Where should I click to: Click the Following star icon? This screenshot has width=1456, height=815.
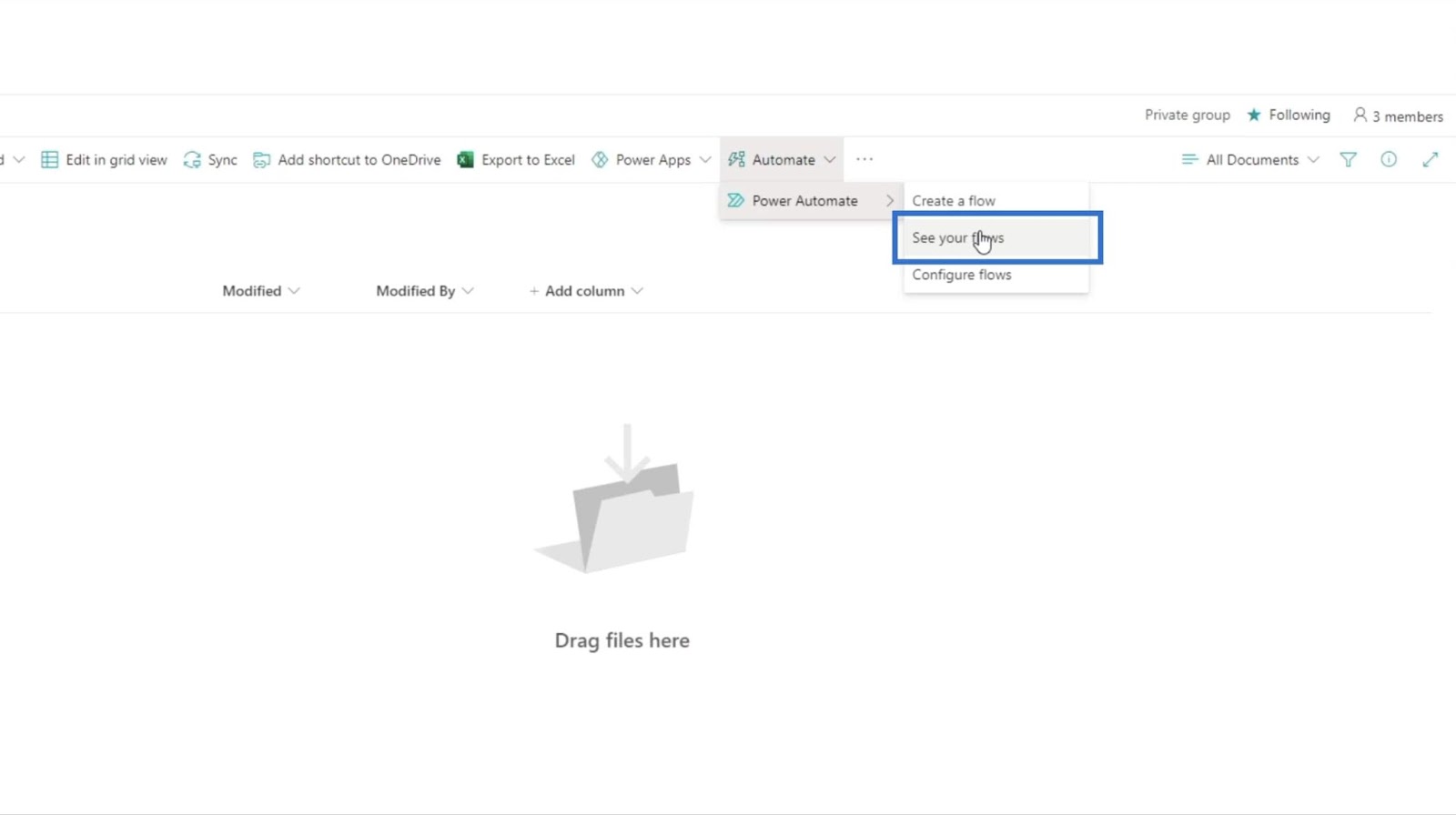(x=1254, y=115)
